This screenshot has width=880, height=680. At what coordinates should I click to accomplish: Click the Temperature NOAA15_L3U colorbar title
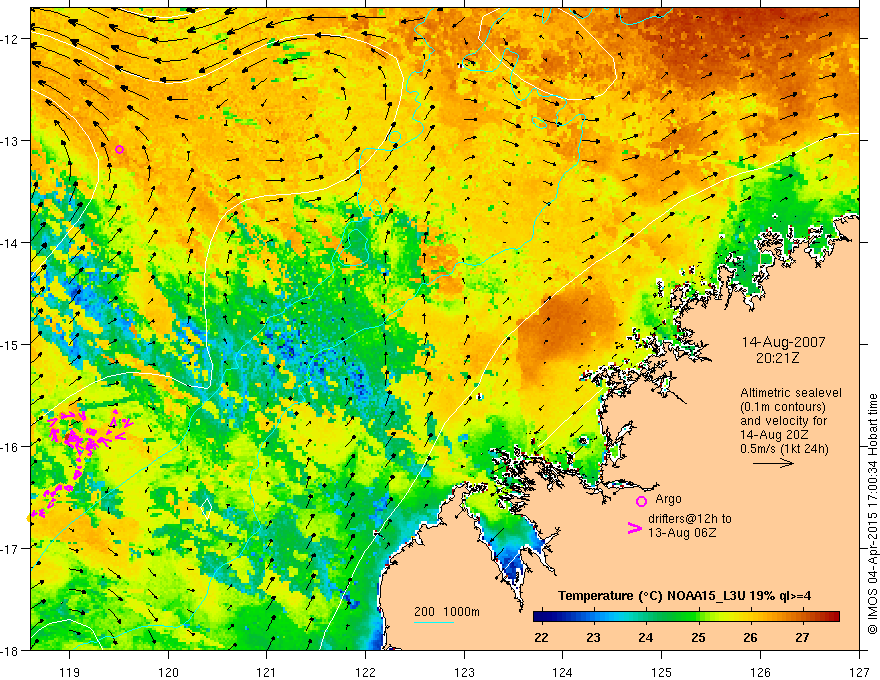click(x=684, y=596)
